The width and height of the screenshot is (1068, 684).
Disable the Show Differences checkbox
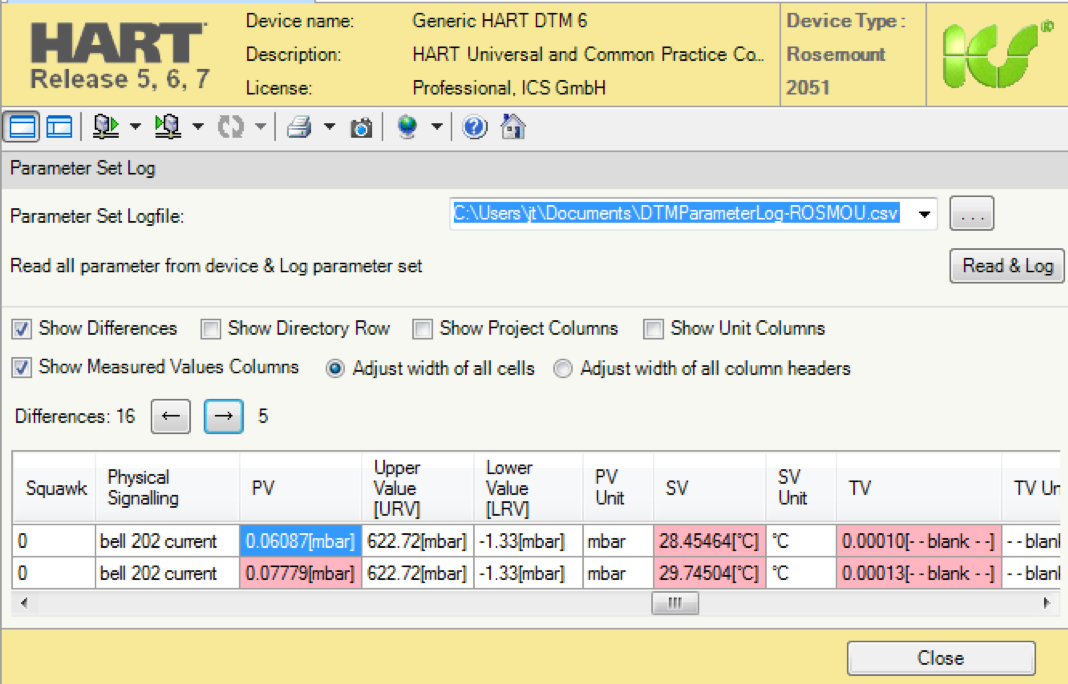[22, 328]
